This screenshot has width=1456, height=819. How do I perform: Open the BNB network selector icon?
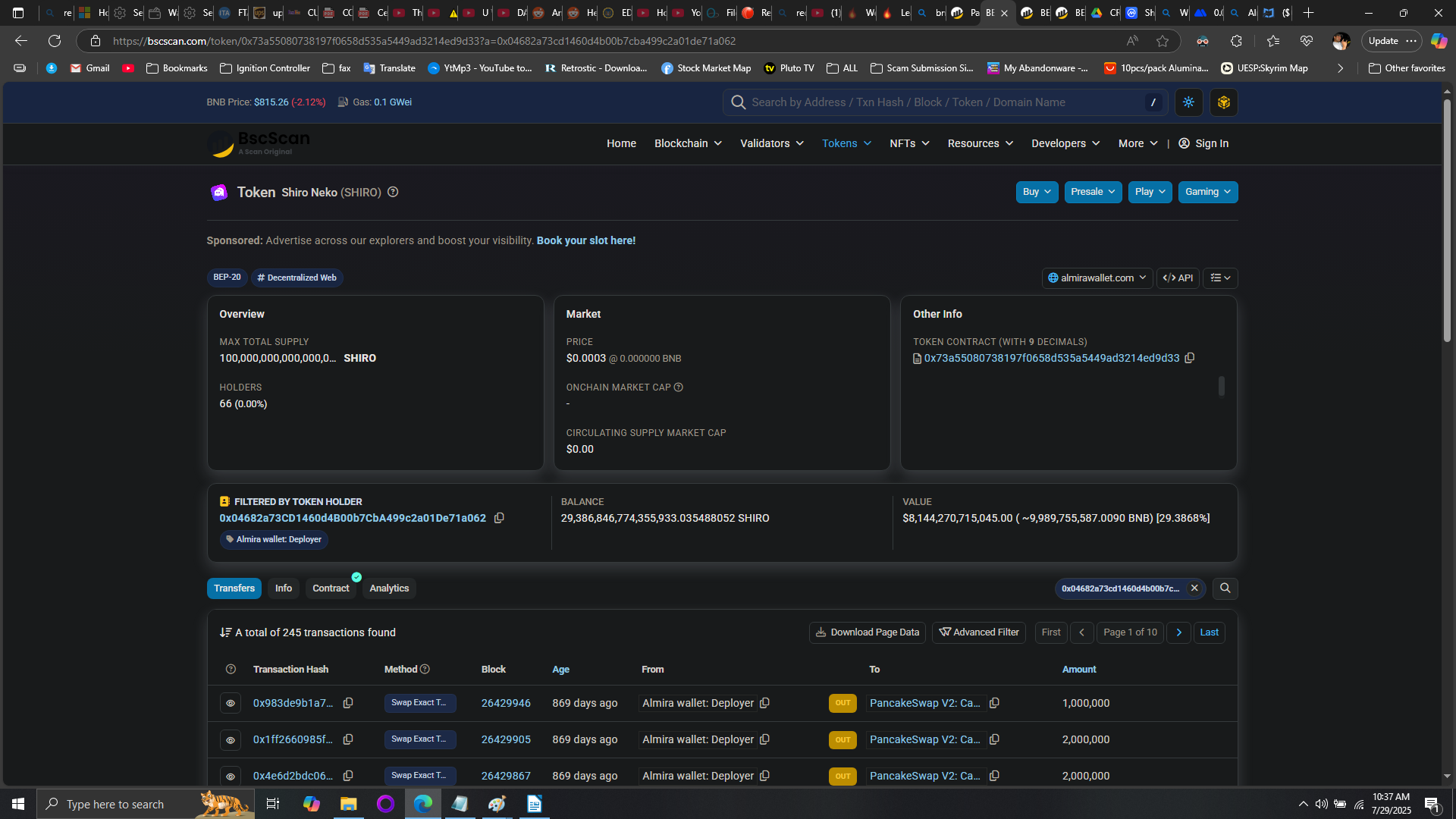click(x=1224, y=102)
